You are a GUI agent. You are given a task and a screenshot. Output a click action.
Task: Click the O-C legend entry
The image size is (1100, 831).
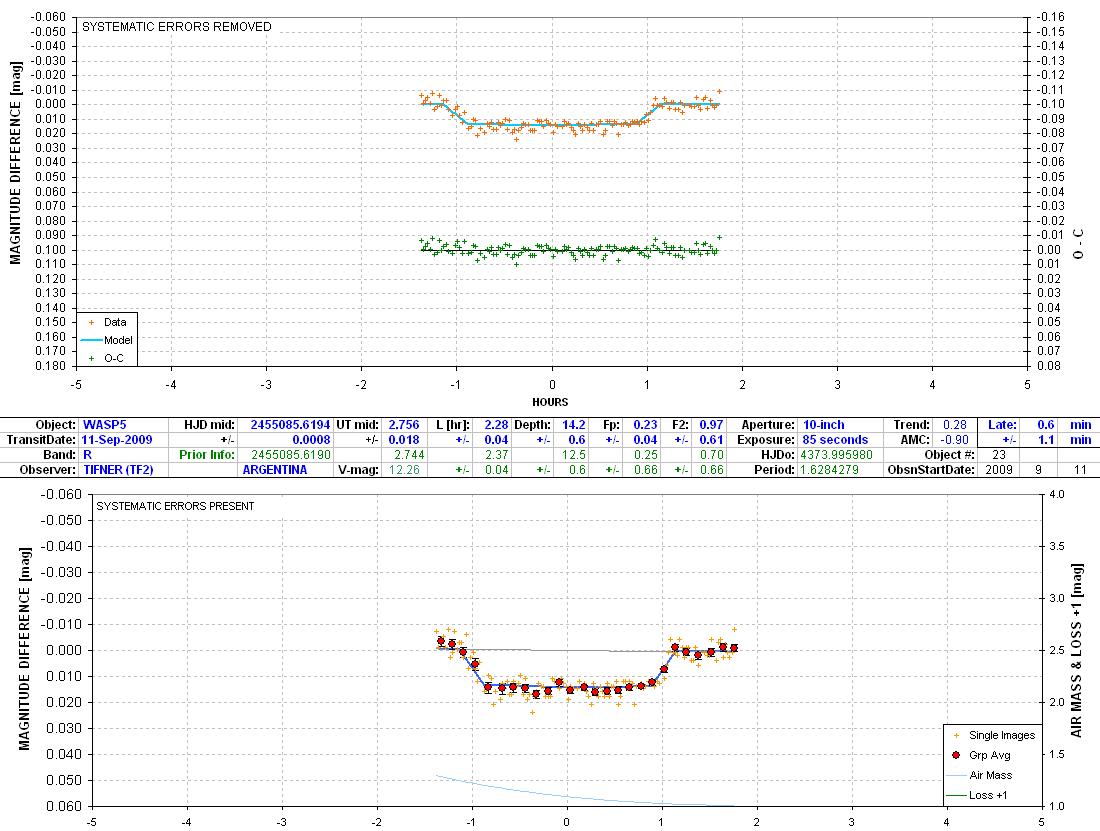106,358
